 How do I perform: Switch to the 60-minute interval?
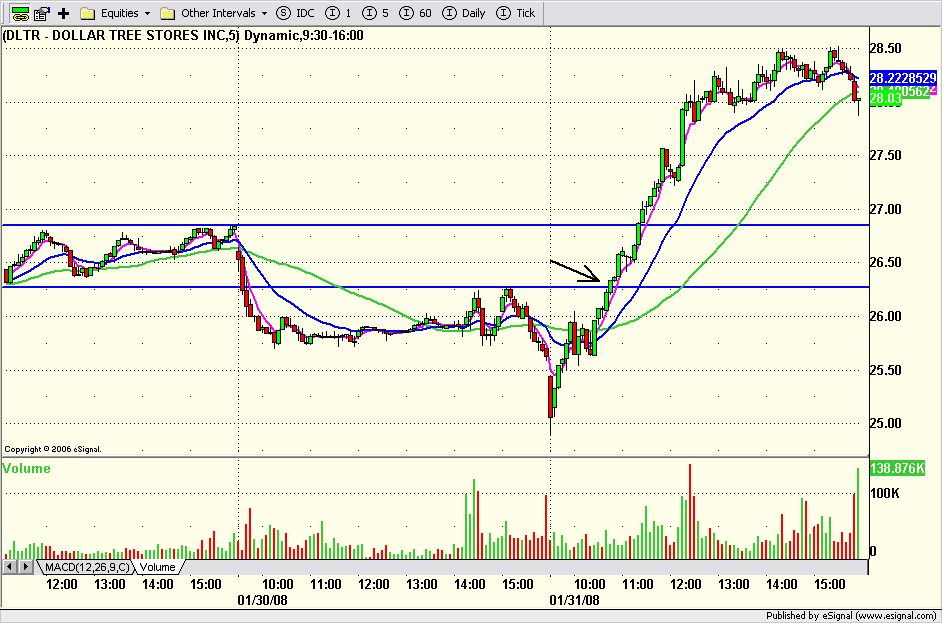coord(416,13)
